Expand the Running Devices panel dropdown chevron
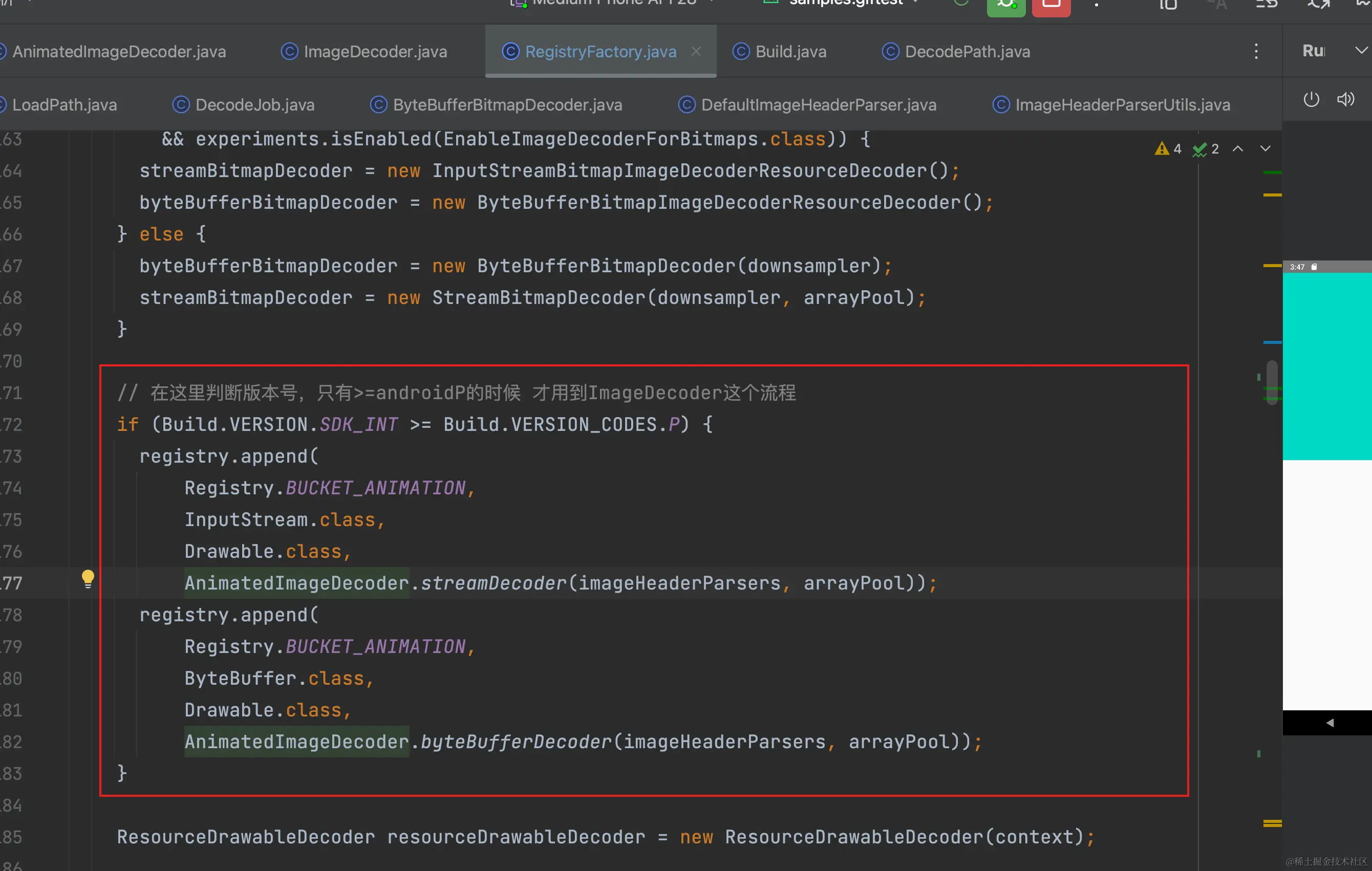The width and height of the screenshot is (1372, 871). [1361, 51]
